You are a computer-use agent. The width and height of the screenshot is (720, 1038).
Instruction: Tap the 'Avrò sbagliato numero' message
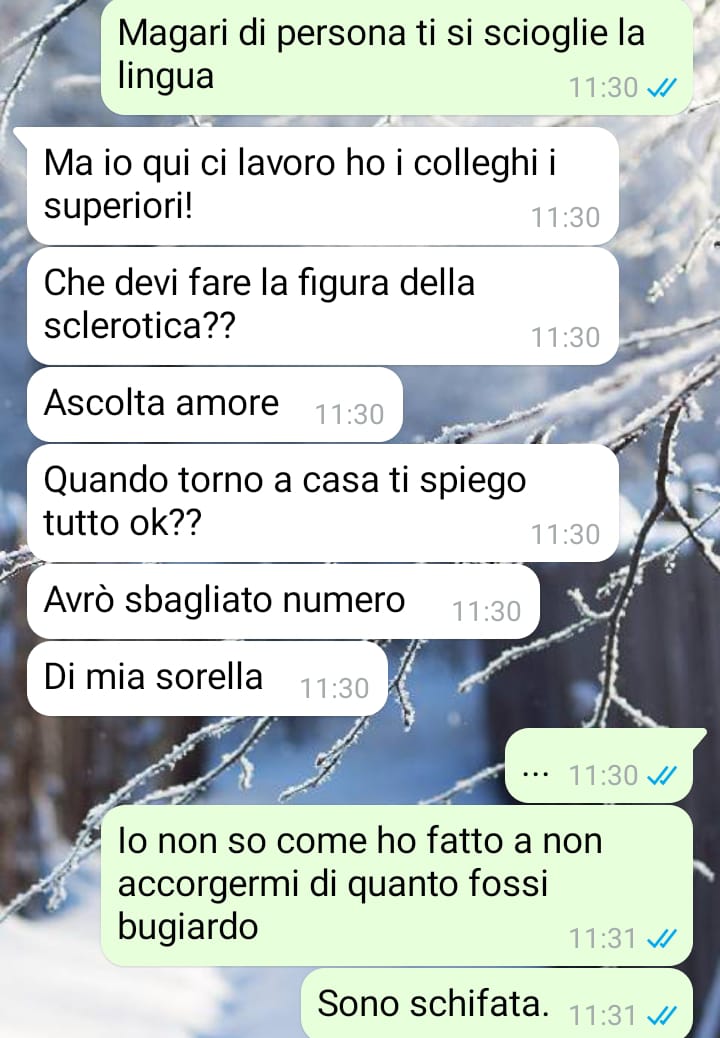click(x=283, y=601)
